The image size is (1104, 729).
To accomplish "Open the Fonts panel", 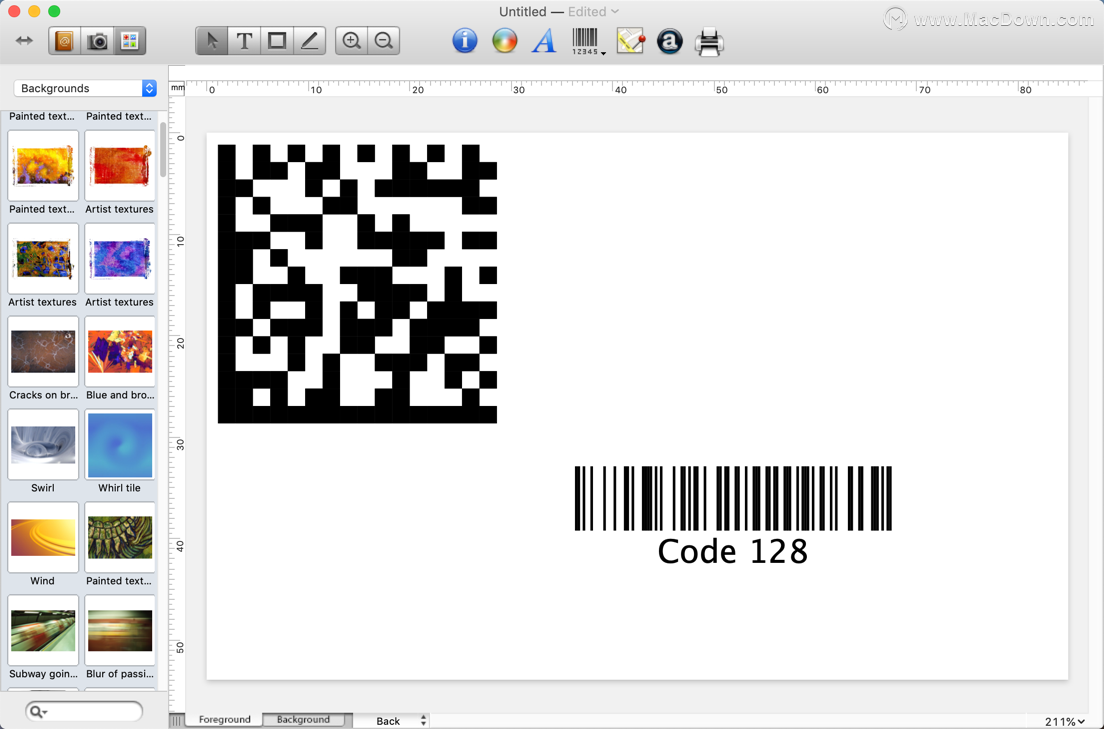I will click(544, 41).
